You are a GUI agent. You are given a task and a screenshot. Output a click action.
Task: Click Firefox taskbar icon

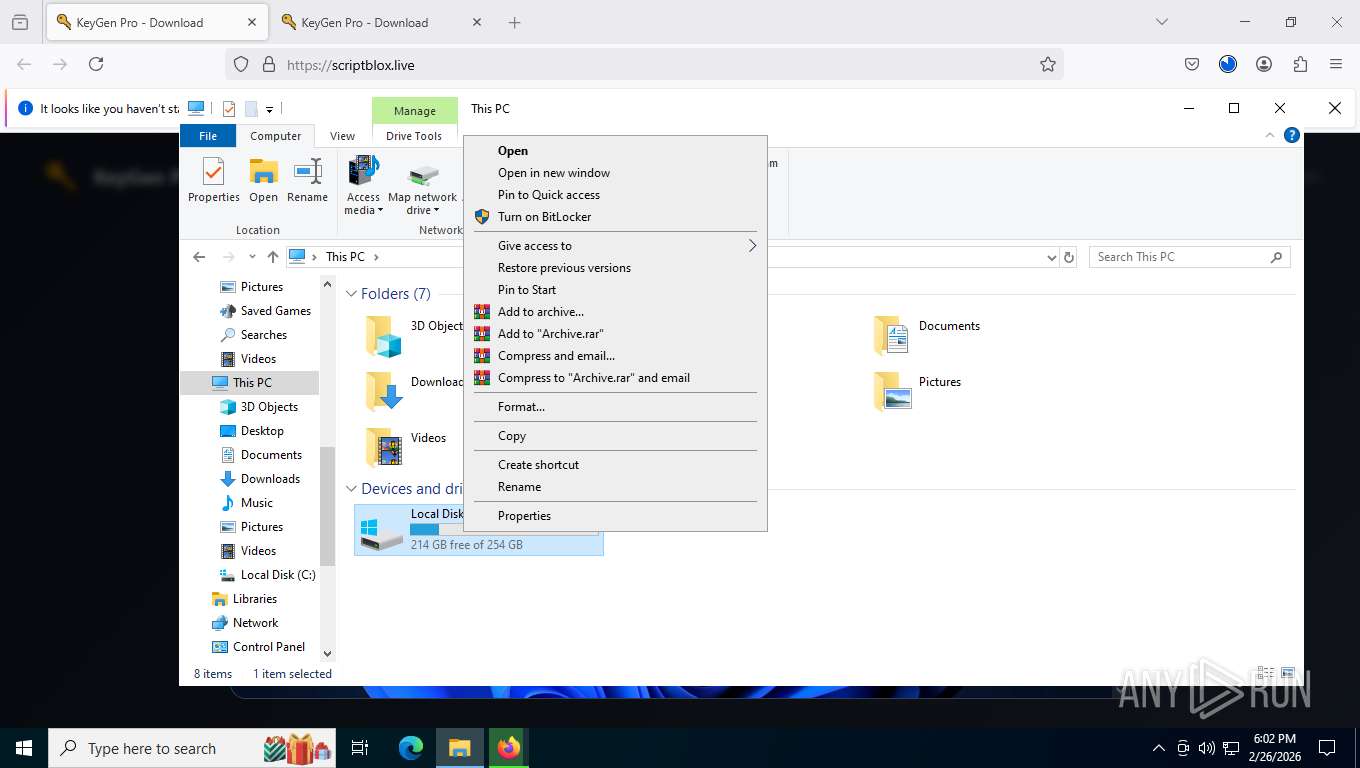click(509, 747)
